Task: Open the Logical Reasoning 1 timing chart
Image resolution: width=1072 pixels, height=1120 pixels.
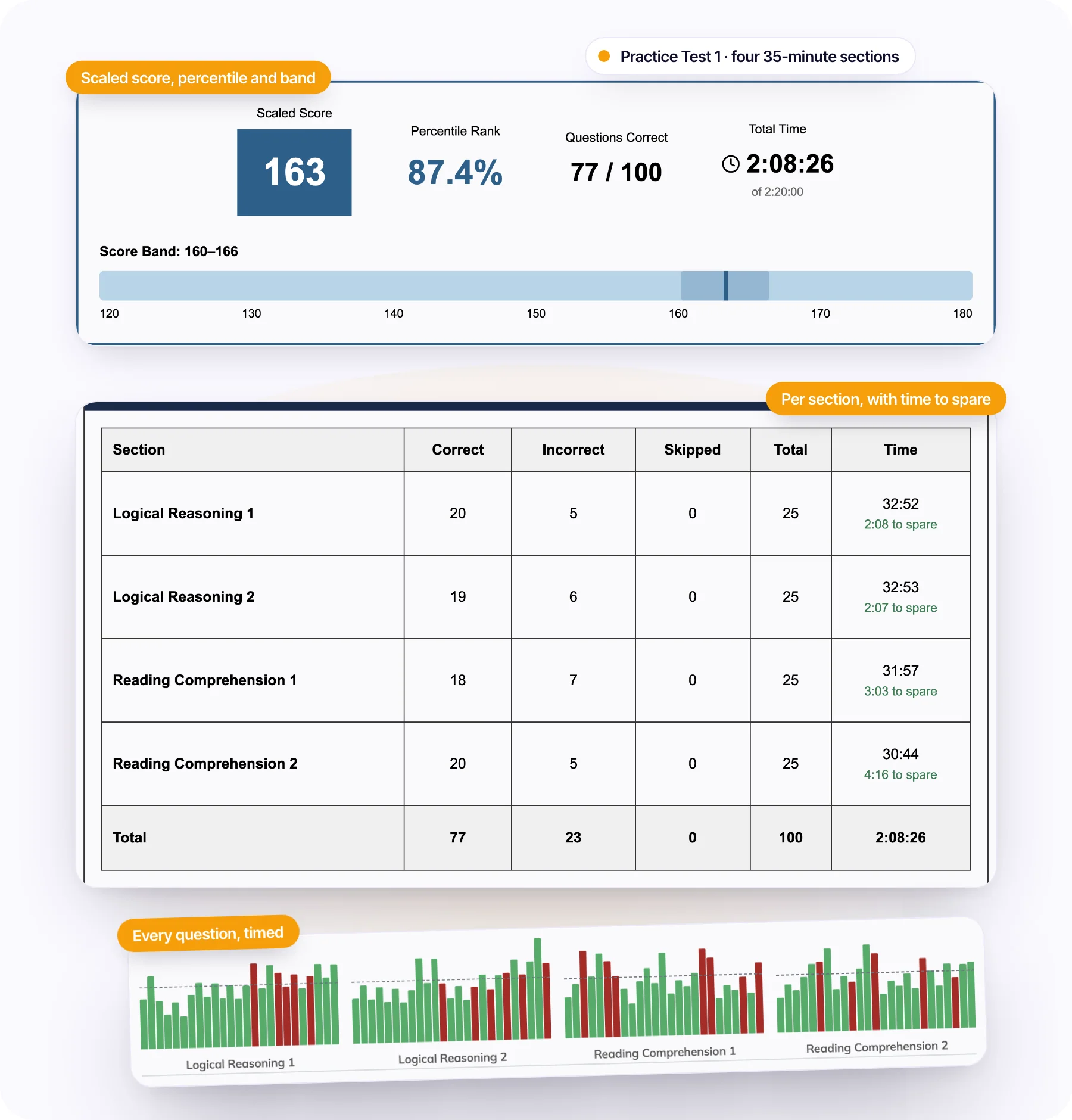Action: 239,1007
